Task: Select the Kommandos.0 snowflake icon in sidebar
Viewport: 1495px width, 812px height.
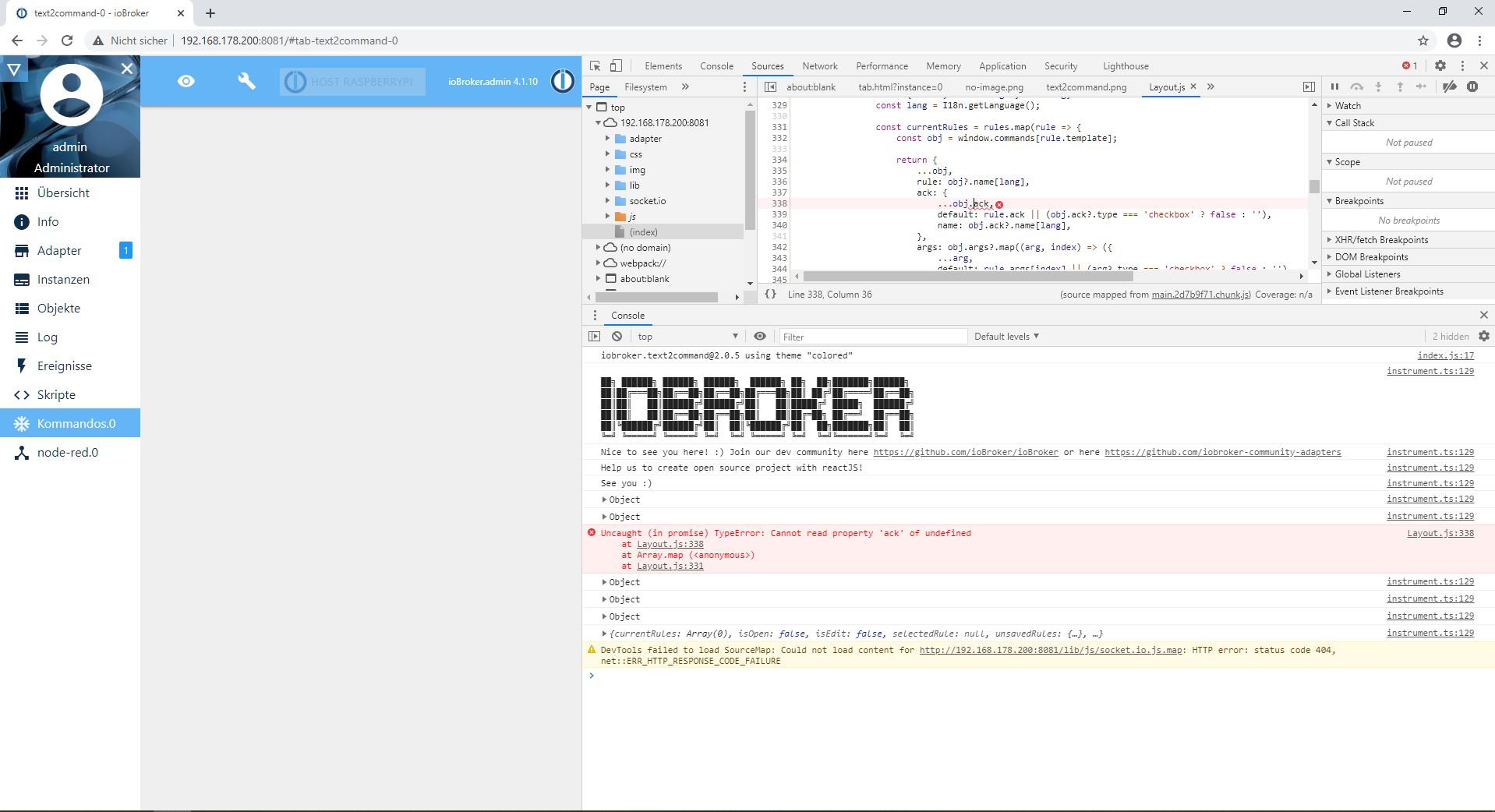Action: [x=21, y=423]
